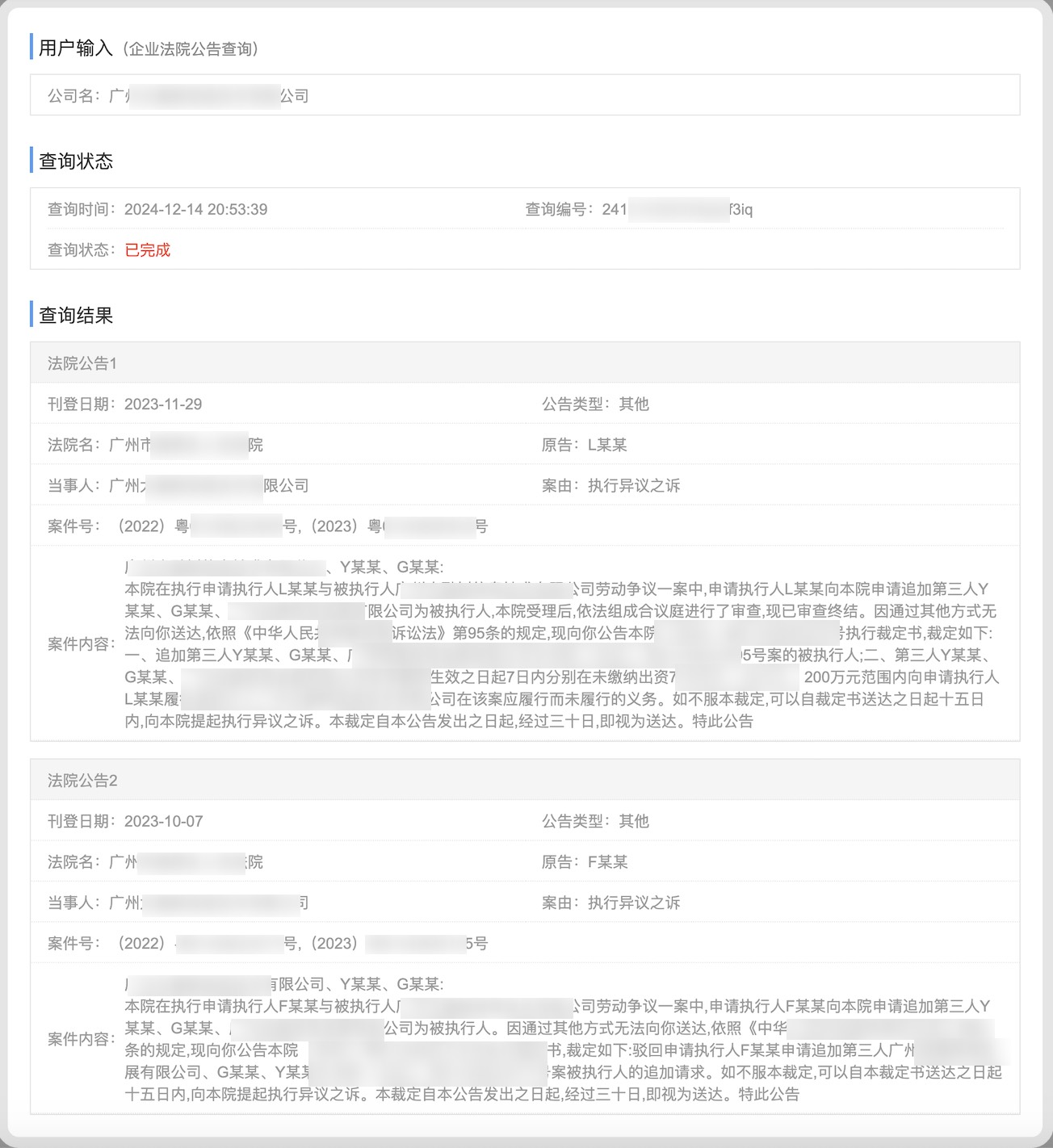Click the 案件内容 text in 法院公告2

[557, 1039]
